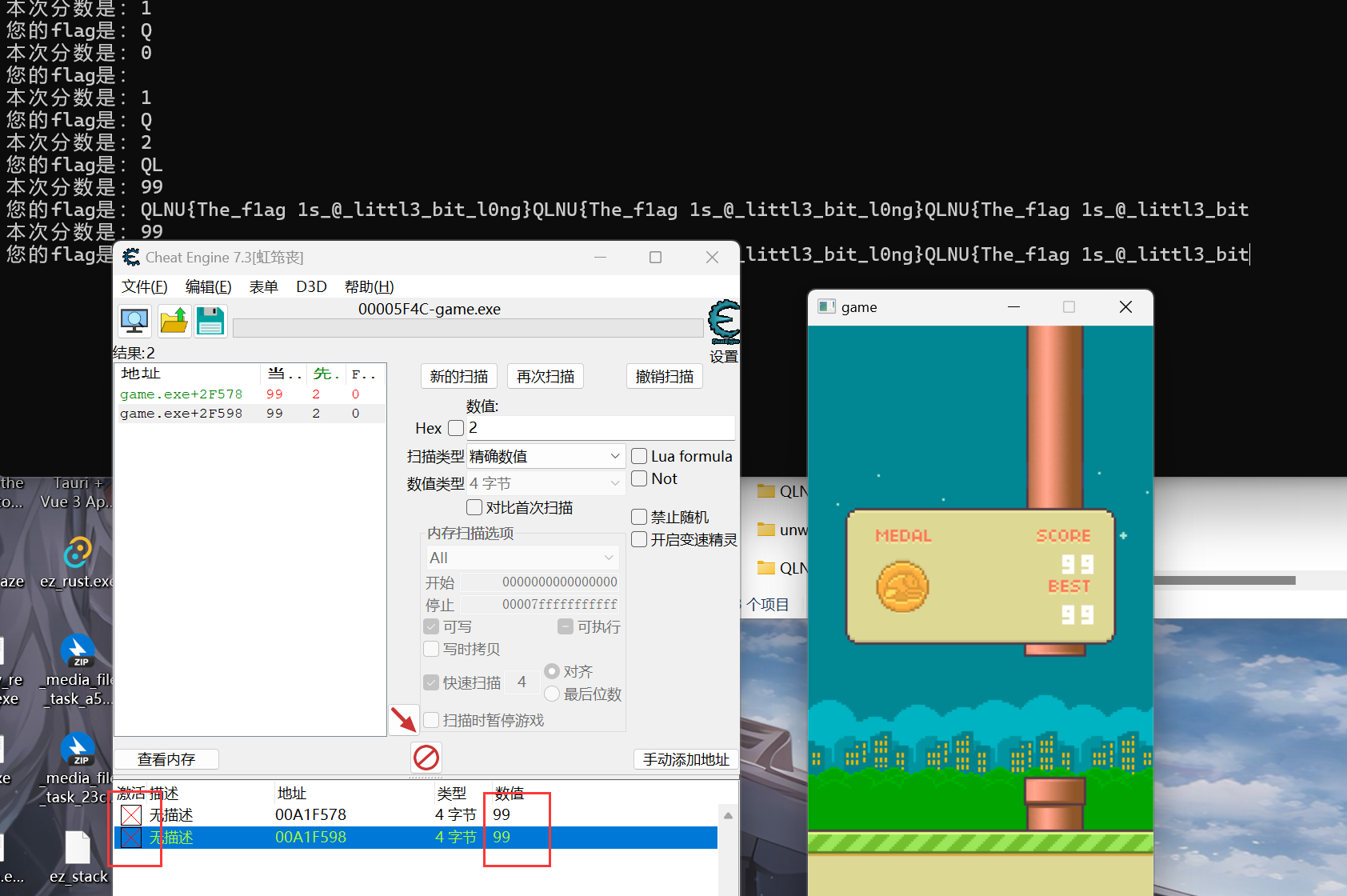Toggle freeze box for address 00A1F598
Image resolution: width=1347 pixels, height=896 pixels.
[x=131, y=838]
